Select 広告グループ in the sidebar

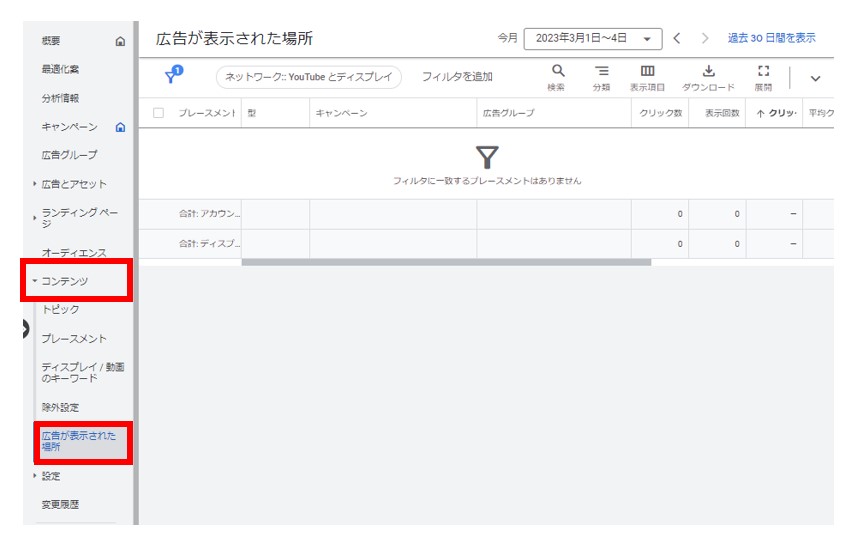point(69,155)
